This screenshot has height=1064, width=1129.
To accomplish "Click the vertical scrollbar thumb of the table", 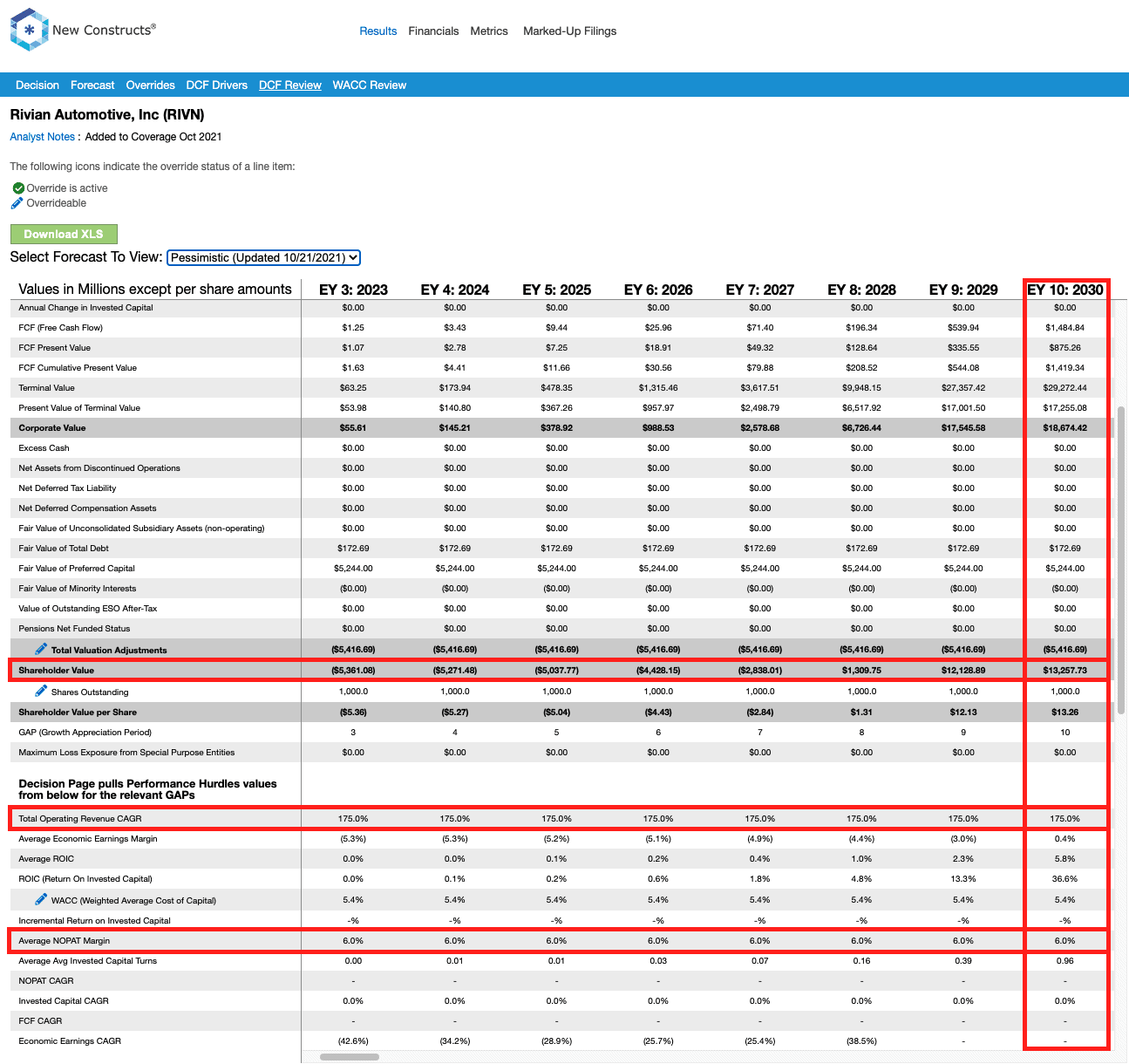I will point(1120,558).
